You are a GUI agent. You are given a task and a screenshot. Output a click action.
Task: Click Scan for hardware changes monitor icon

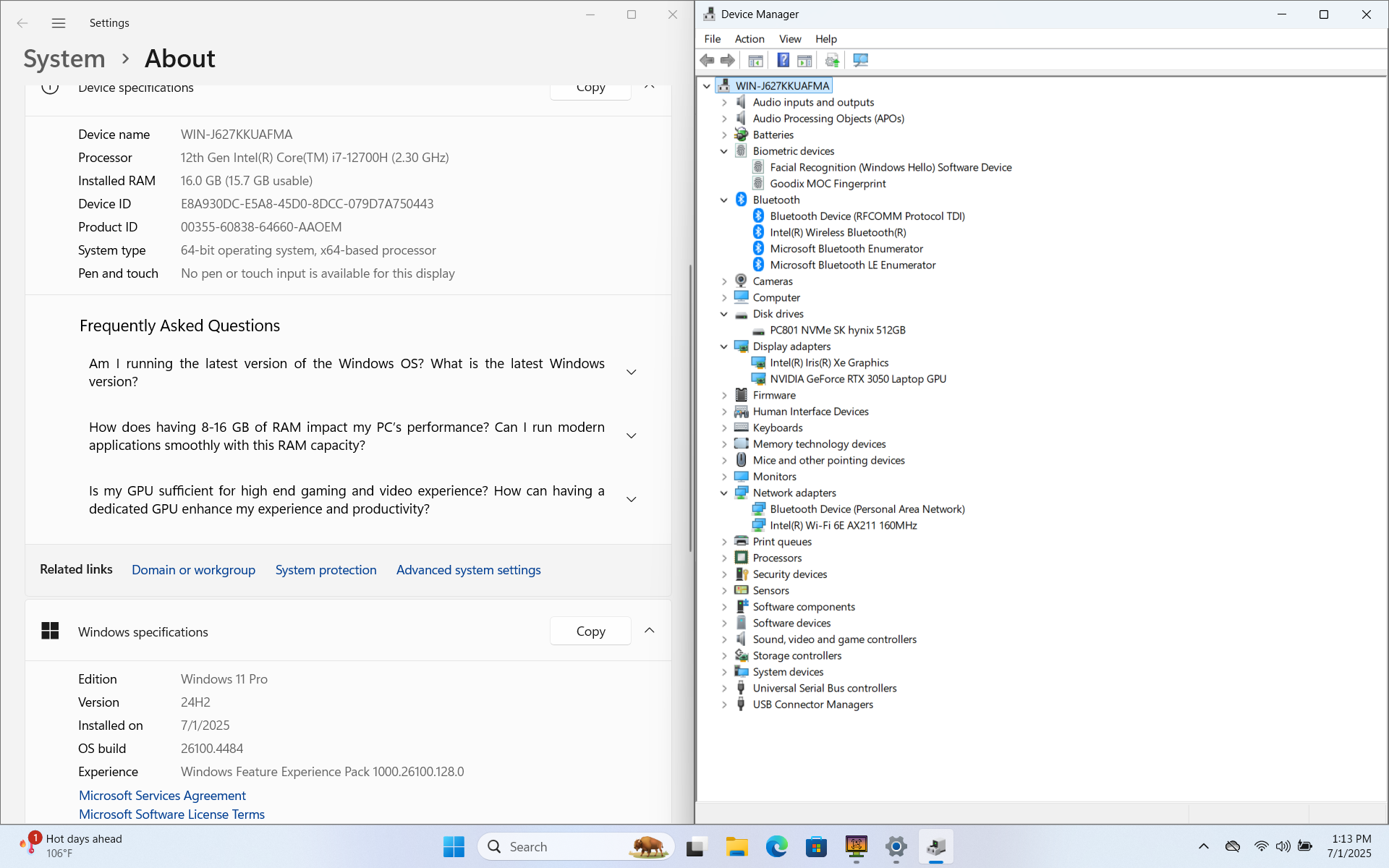coord(860,60)
